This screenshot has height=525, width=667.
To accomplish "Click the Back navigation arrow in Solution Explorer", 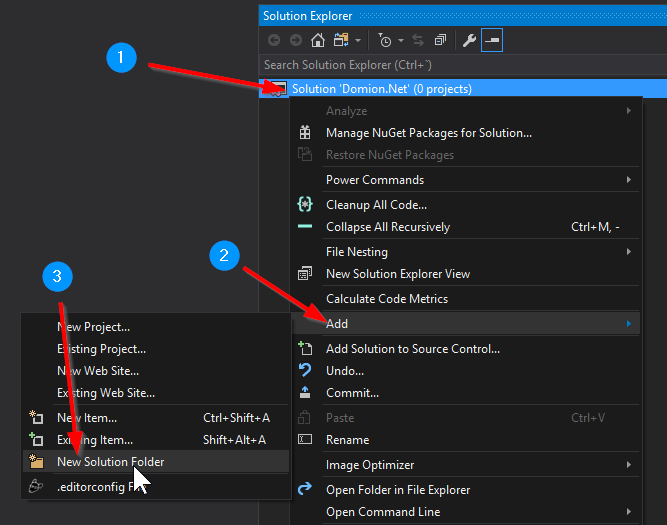I will (274, 40).
